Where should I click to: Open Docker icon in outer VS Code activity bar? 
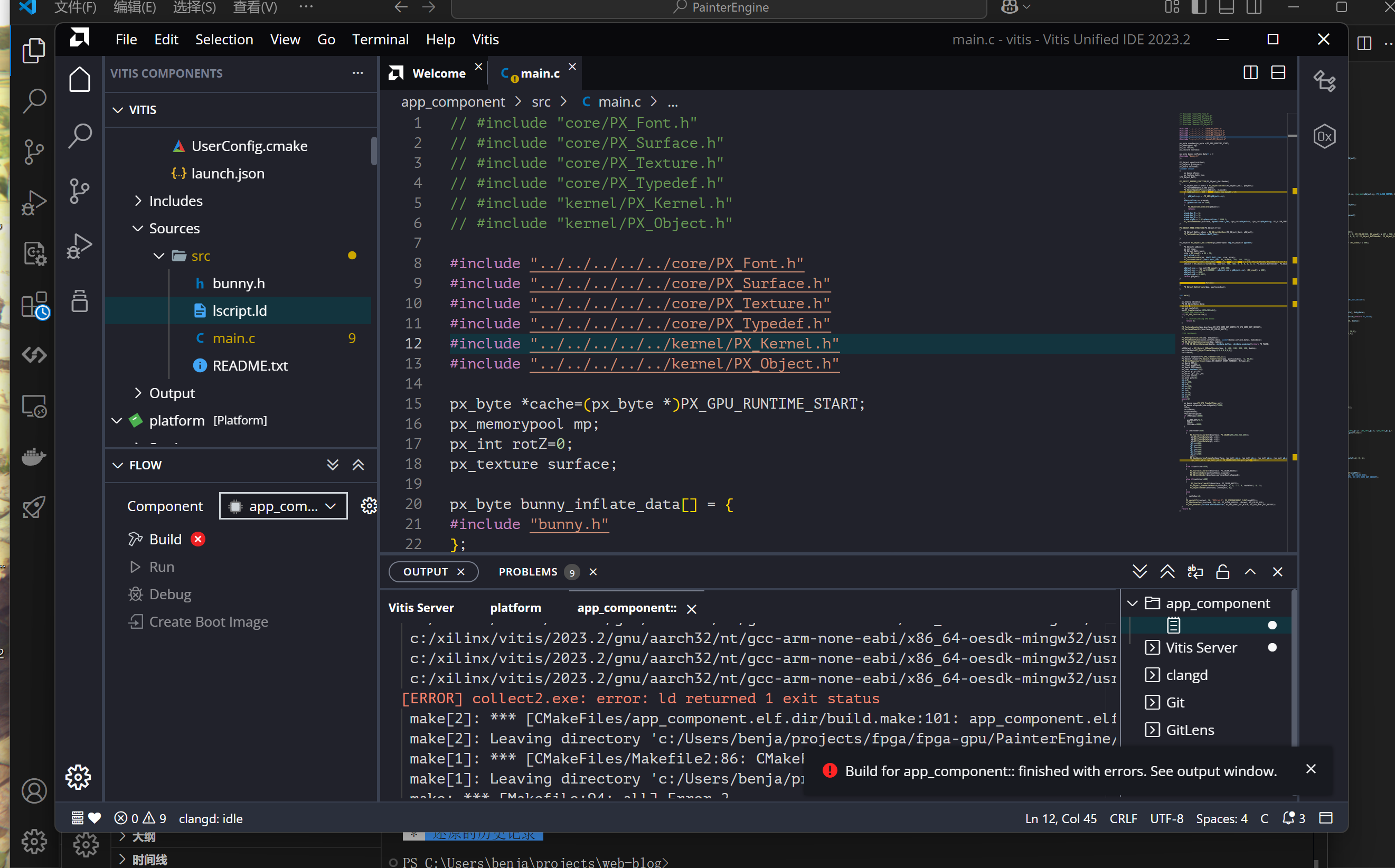[x=34, y=457]
